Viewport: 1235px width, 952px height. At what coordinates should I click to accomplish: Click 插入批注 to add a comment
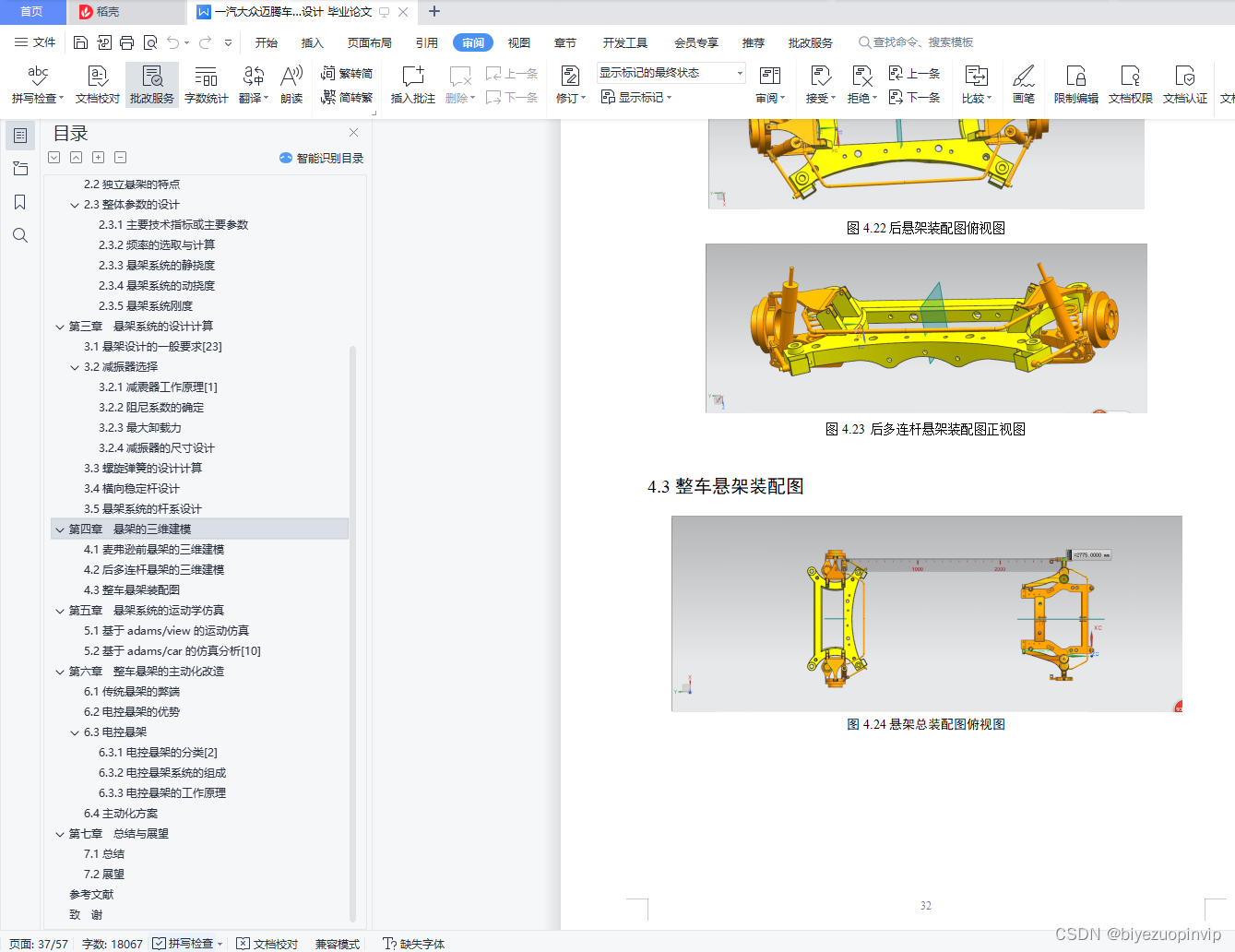(x=412, y=85)
